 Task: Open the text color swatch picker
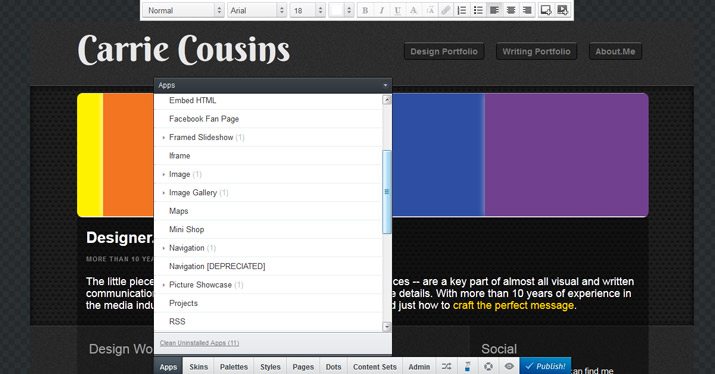tap(341, 10)
